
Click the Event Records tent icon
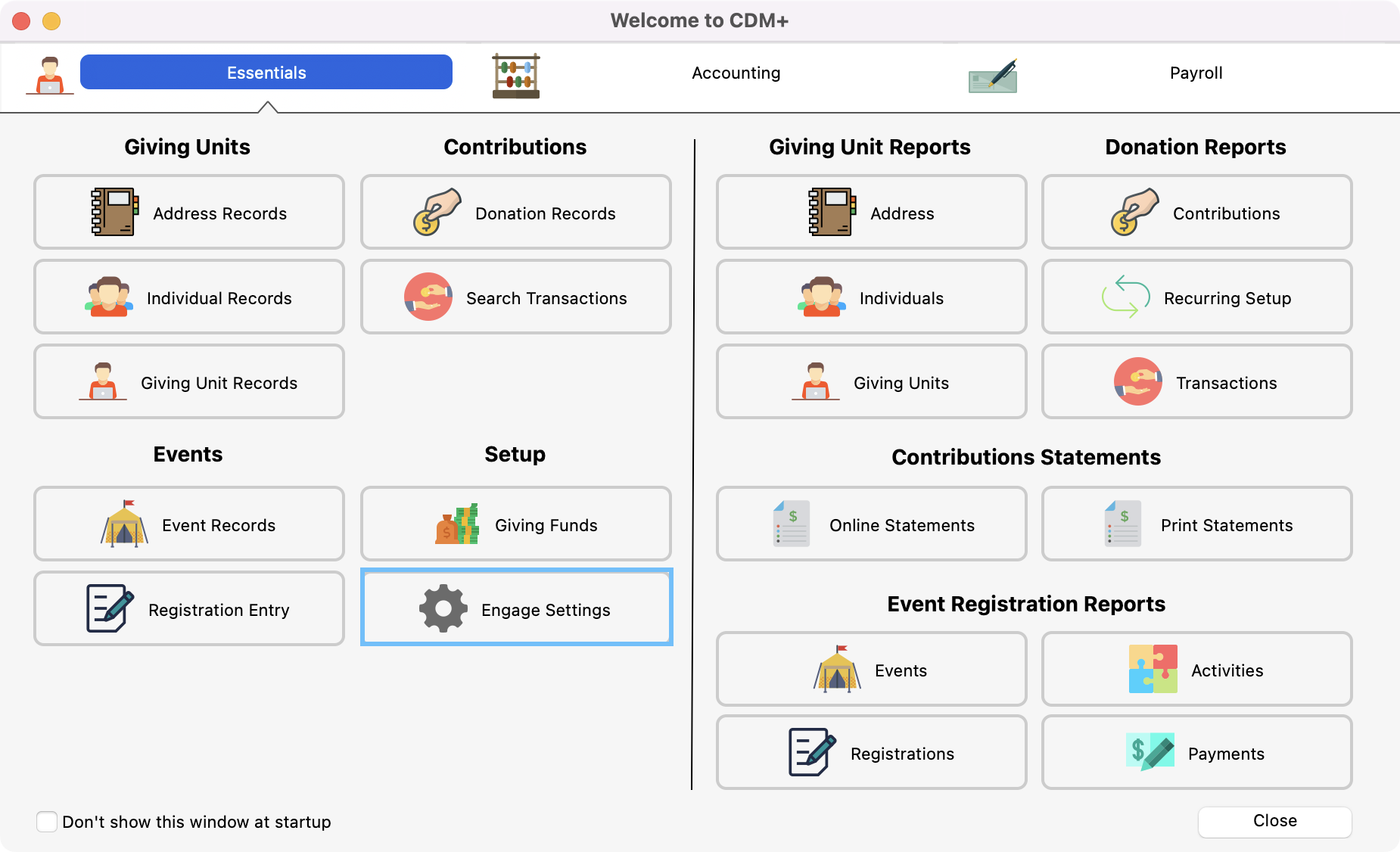tap(124, 524)
